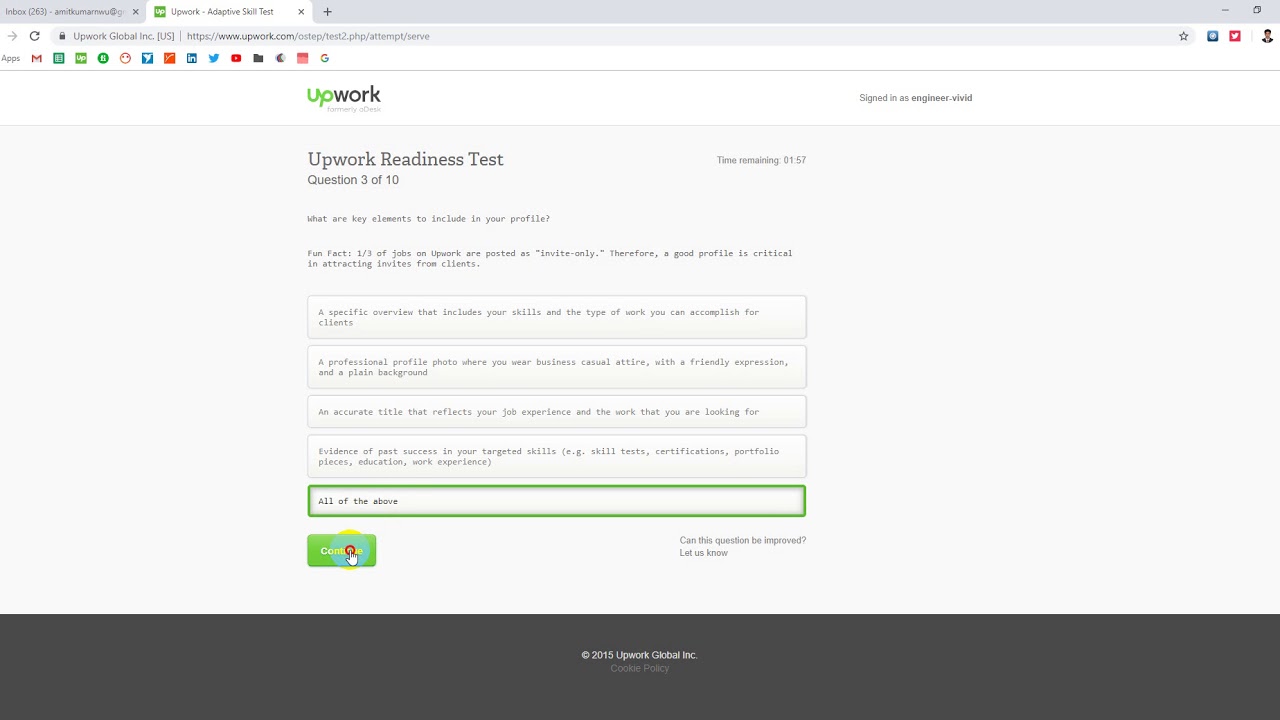Switch to the Inbox (263) Gmail tab
Image resolution: width=1280 pixels, height=720 pixels.
tap(65, 12)
